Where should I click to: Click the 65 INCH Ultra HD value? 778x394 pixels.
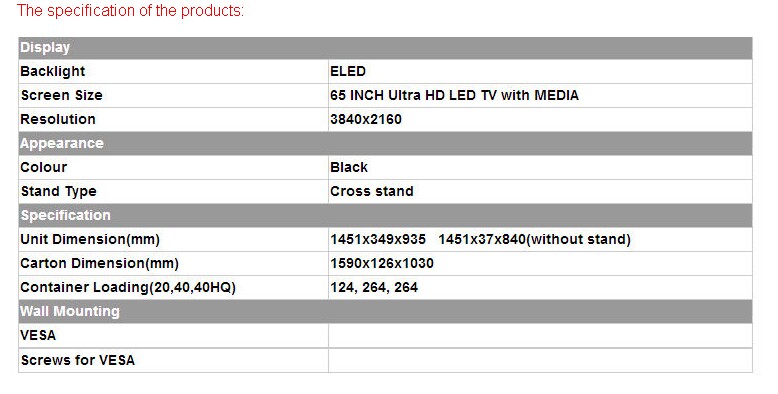click(x=454, y=95)
